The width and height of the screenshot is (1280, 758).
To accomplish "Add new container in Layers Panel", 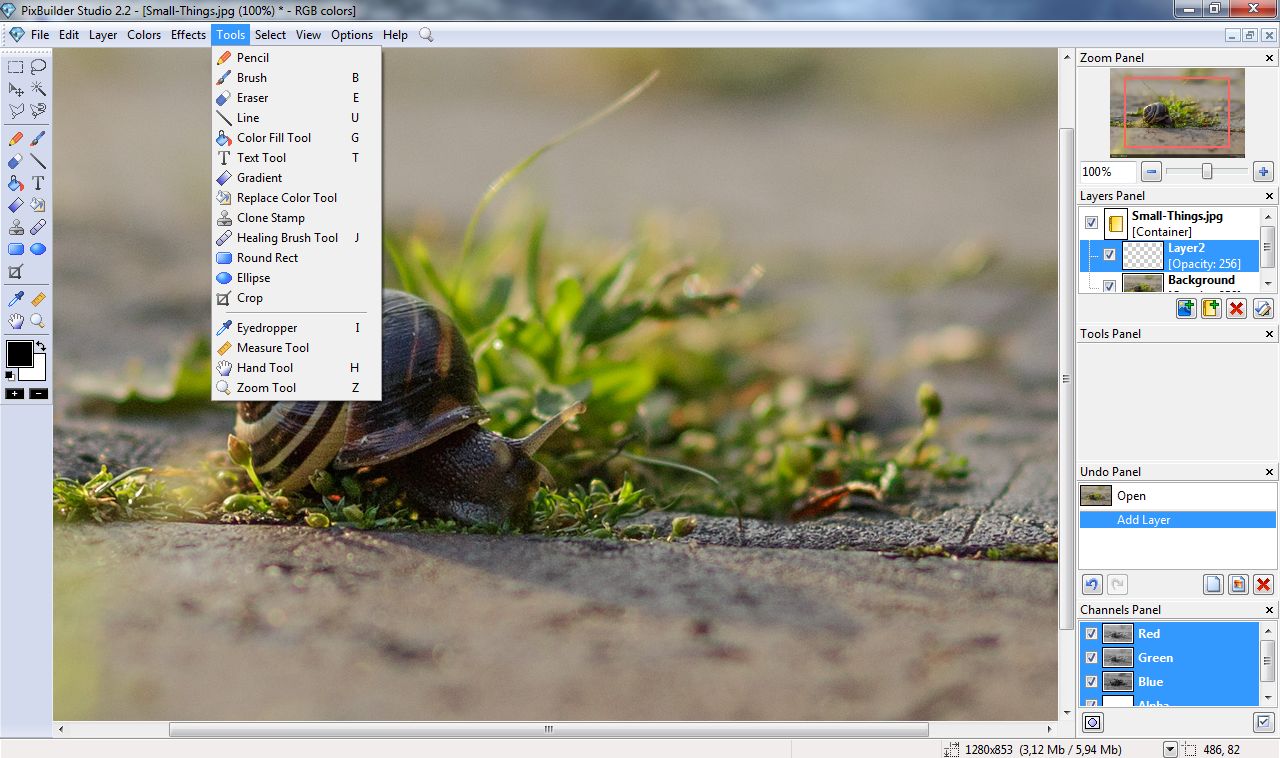I will 1211,308.
